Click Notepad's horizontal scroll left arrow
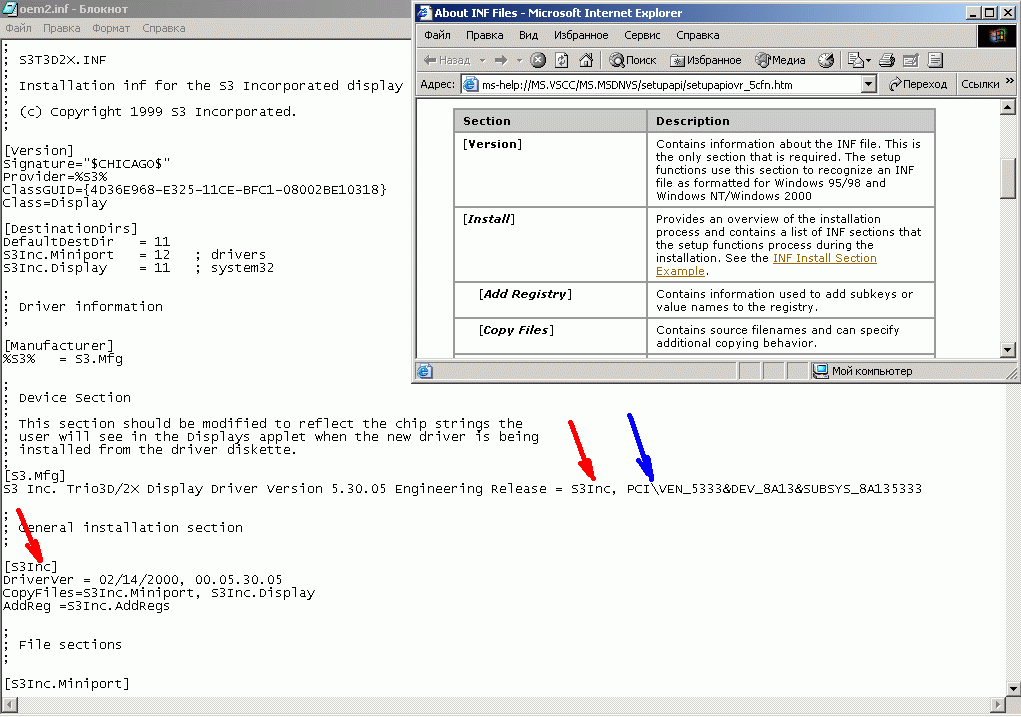Image resolution: width=1021 pixels, height=717 pixels. pos(9,705)
